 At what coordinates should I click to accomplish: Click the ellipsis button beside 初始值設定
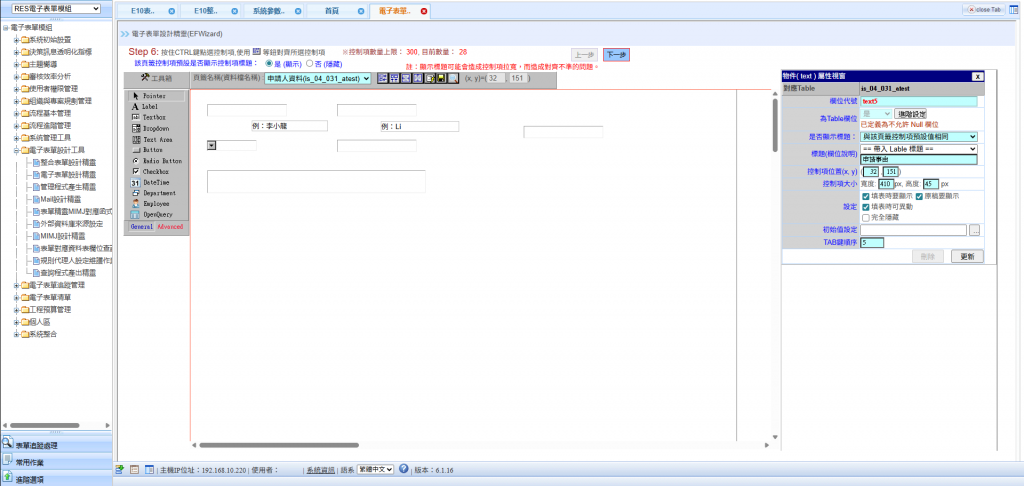coord(975,230)
